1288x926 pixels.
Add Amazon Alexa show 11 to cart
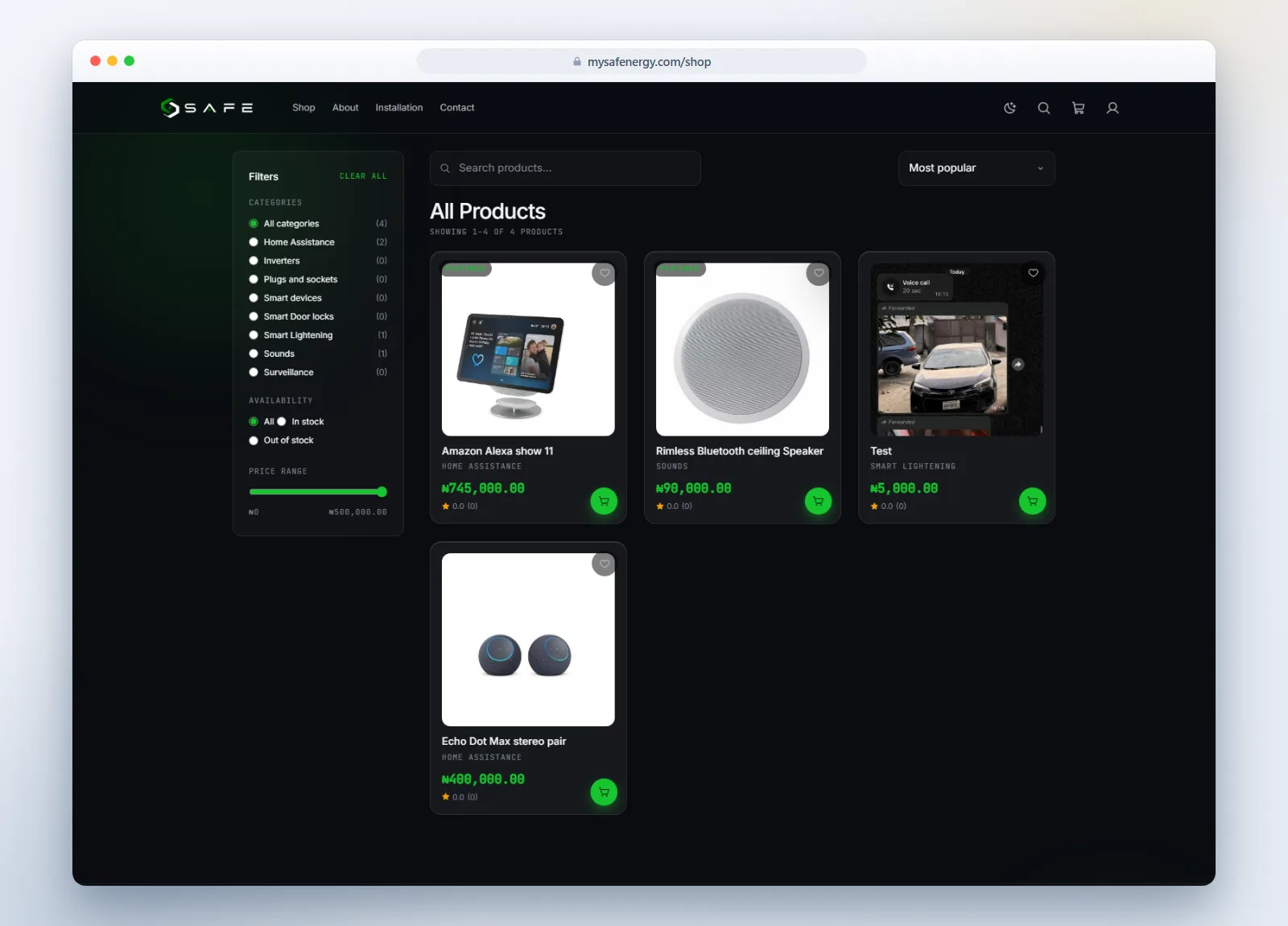(x=604, y=501)
